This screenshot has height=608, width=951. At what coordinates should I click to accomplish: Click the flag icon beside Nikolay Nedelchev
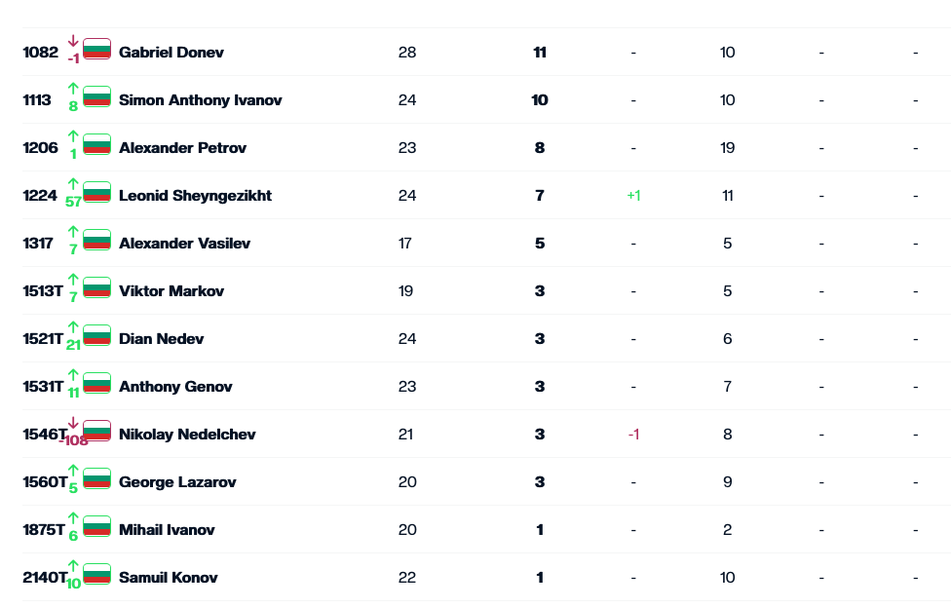pyautogui.click(x=97, y=431)
